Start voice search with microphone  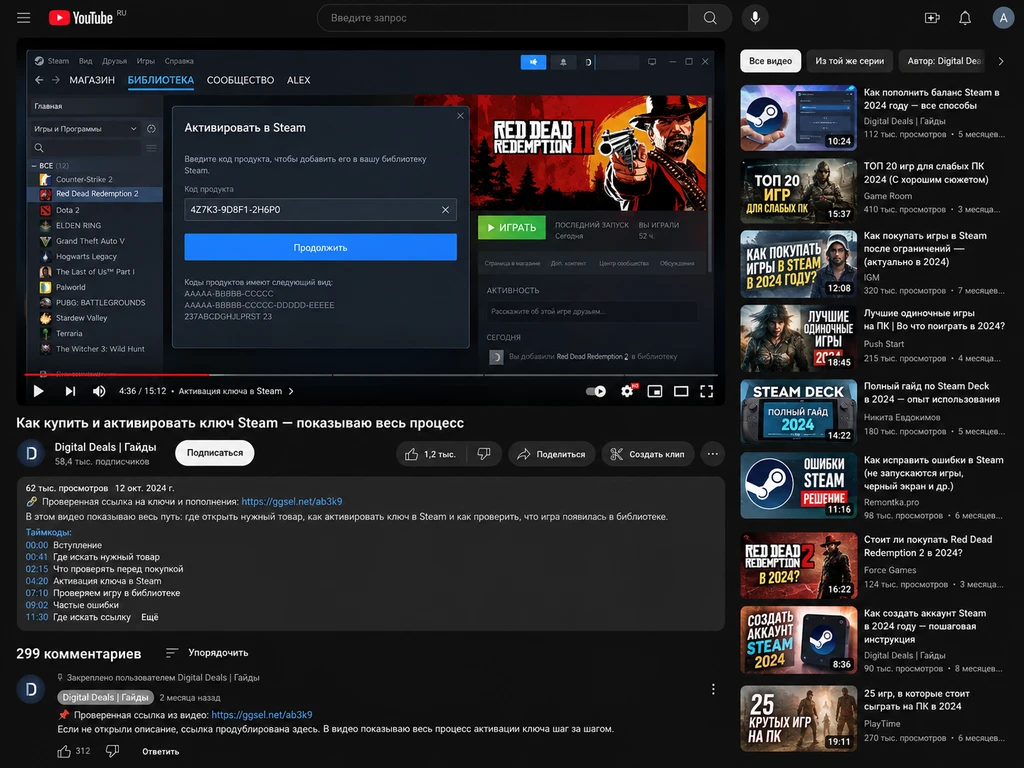coord(755,18)
